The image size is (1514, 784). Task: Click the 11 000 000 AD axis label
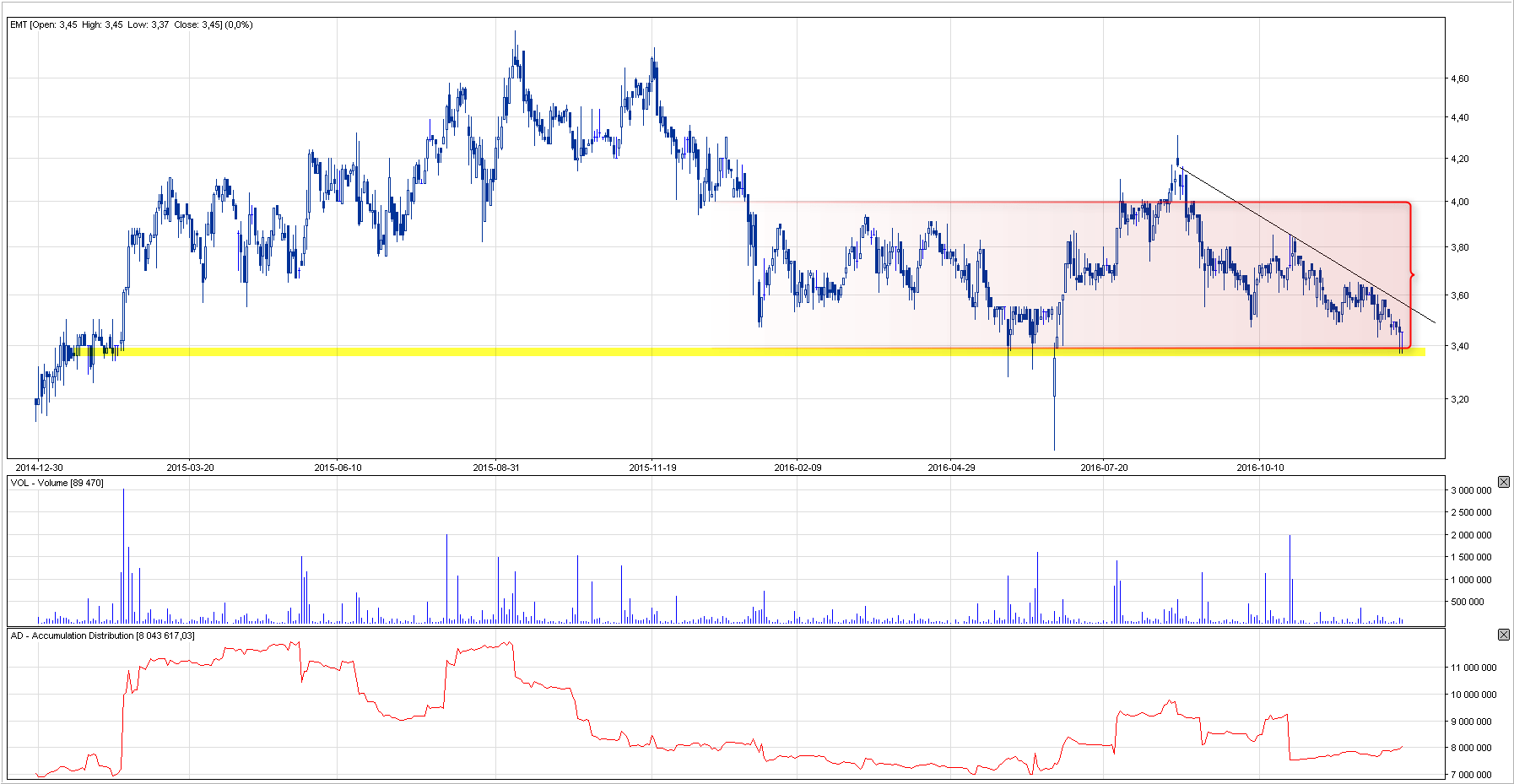[x=1473, y=668]
